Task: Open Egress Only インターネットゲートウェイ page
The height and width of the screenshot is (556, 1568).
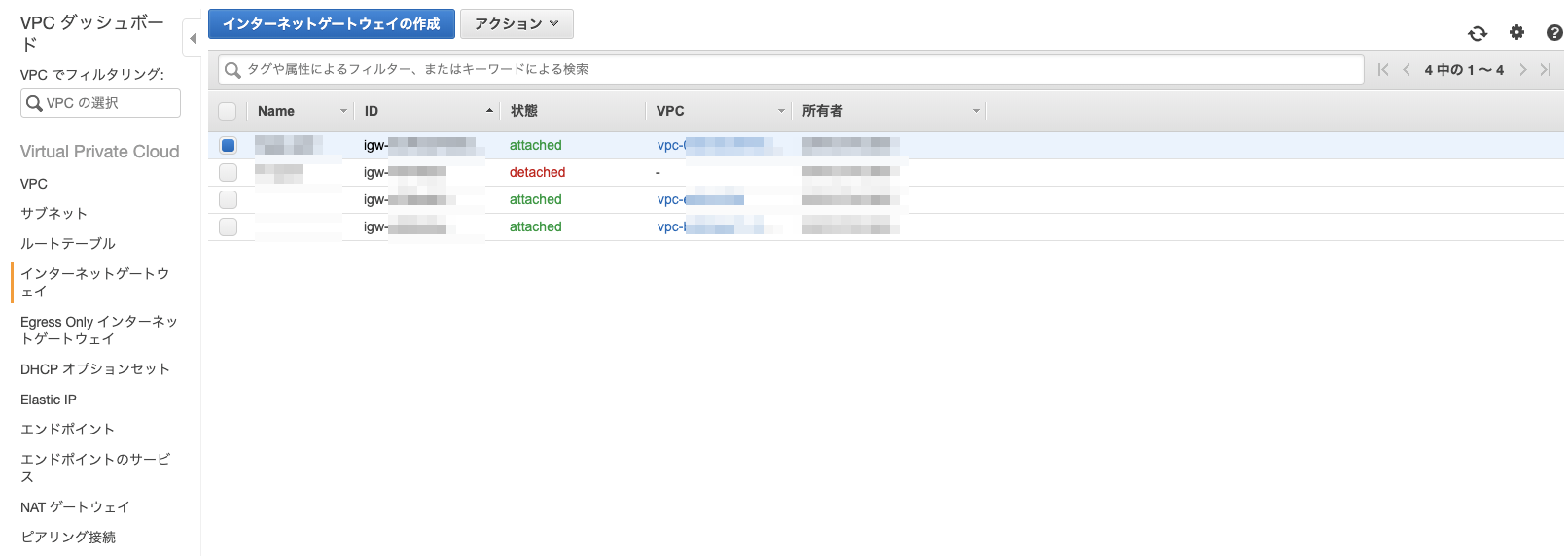Action: pyautogui.click(x=98, y=330)
